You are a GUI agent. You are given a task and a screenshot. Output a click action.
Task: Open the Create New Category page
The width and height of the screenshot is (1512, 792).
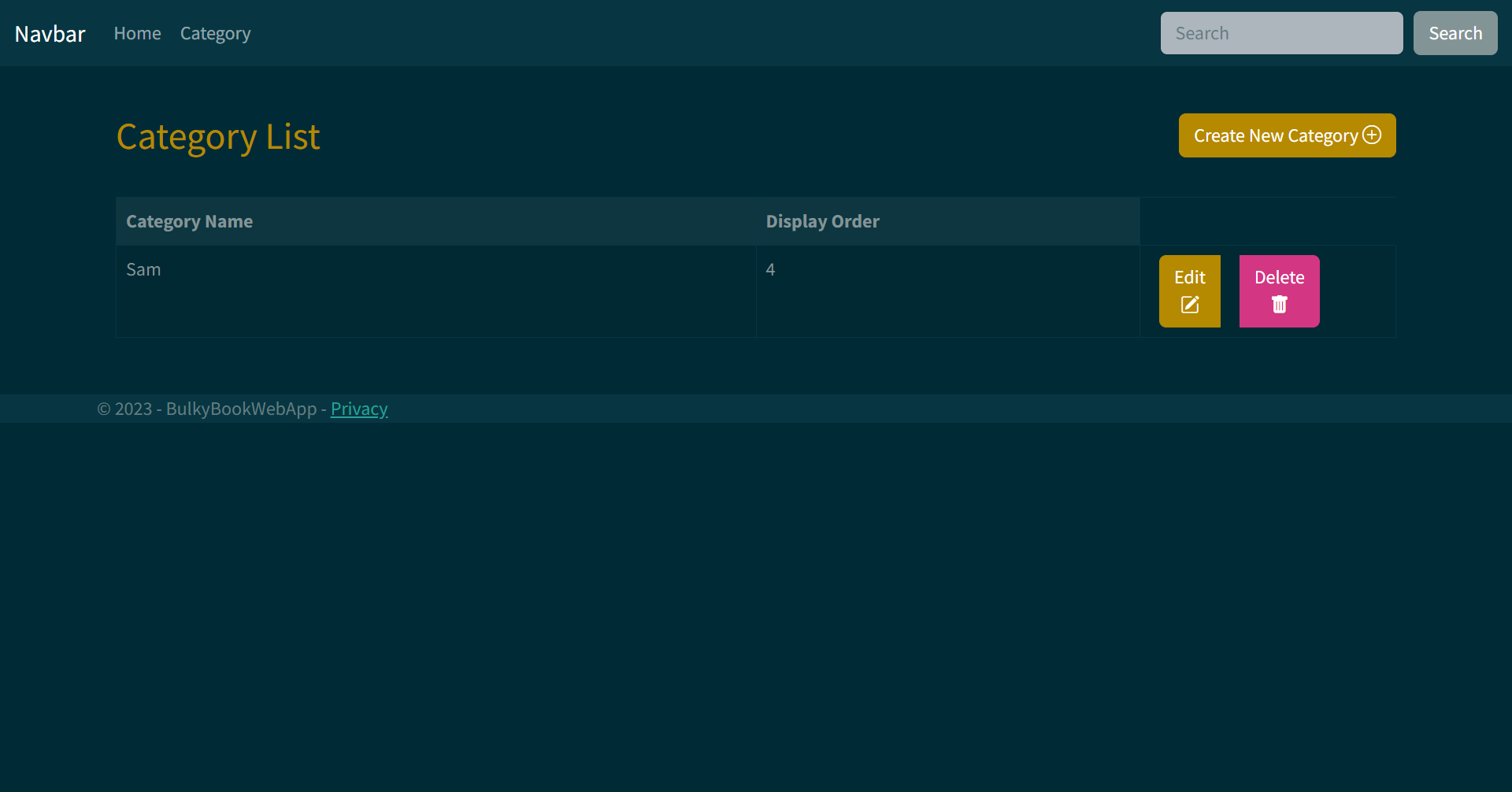1287,135
